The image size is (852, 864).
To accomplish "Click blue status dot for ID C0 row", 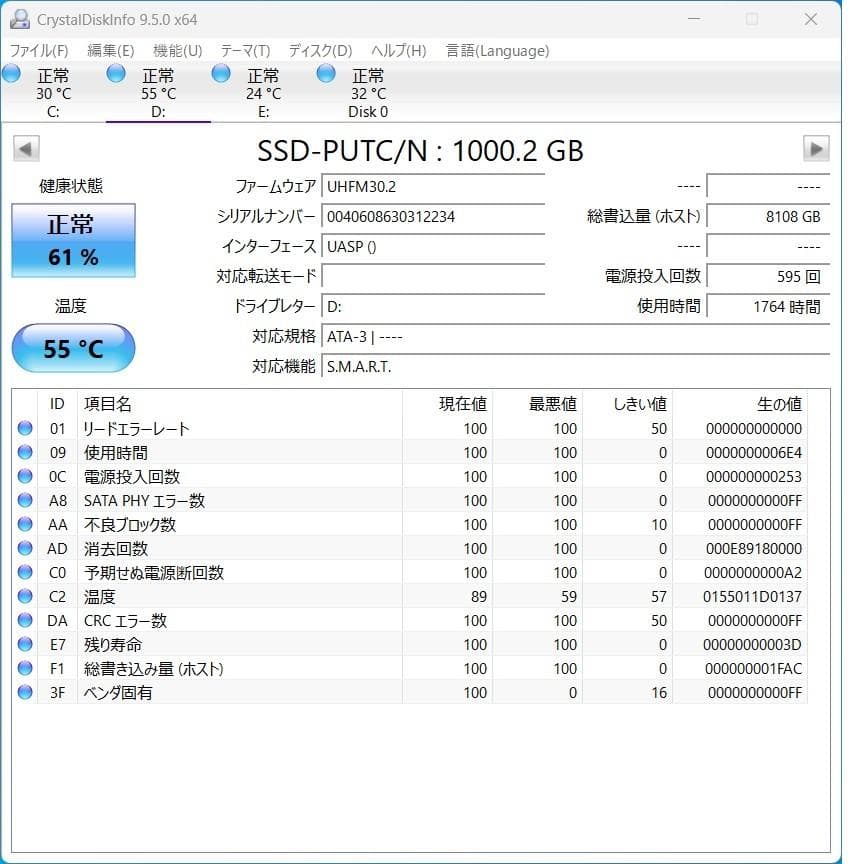I will pyautogui.click(x=25, y=572).
